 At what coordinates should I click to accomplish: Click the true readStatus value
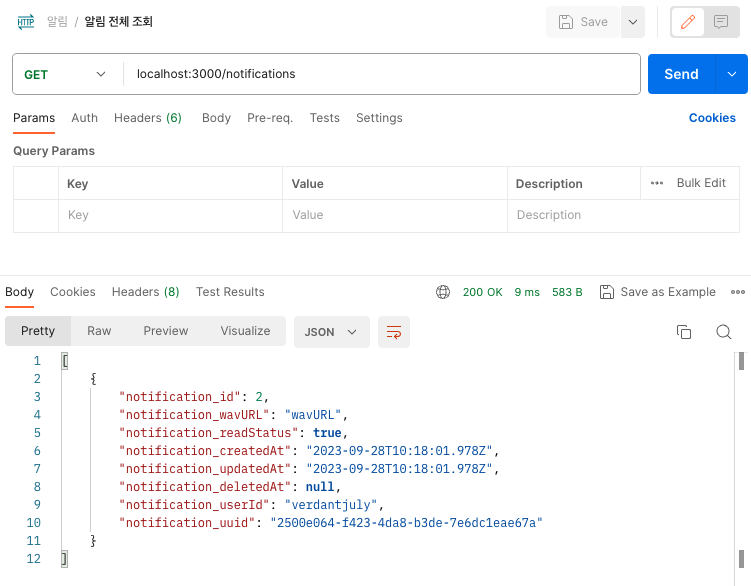tap(327, 433)
